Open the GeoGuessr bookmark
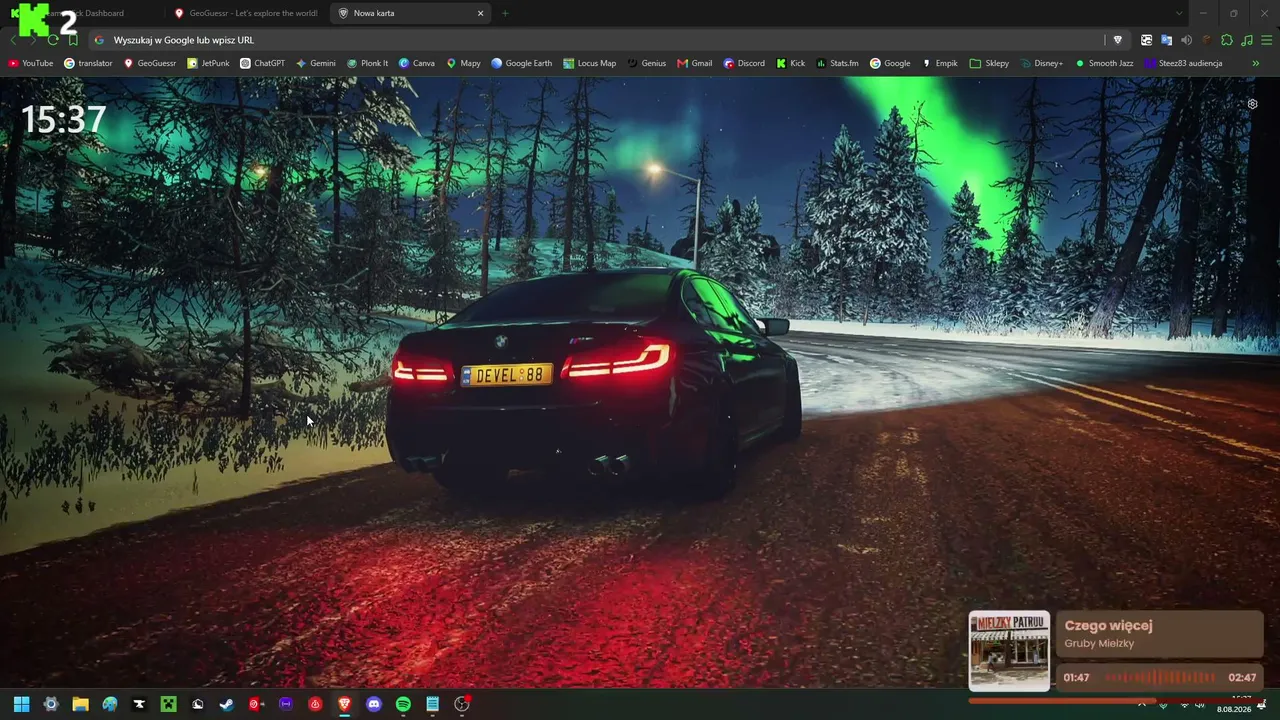Viewport: 1280px width, 720px height. [149, 63]
